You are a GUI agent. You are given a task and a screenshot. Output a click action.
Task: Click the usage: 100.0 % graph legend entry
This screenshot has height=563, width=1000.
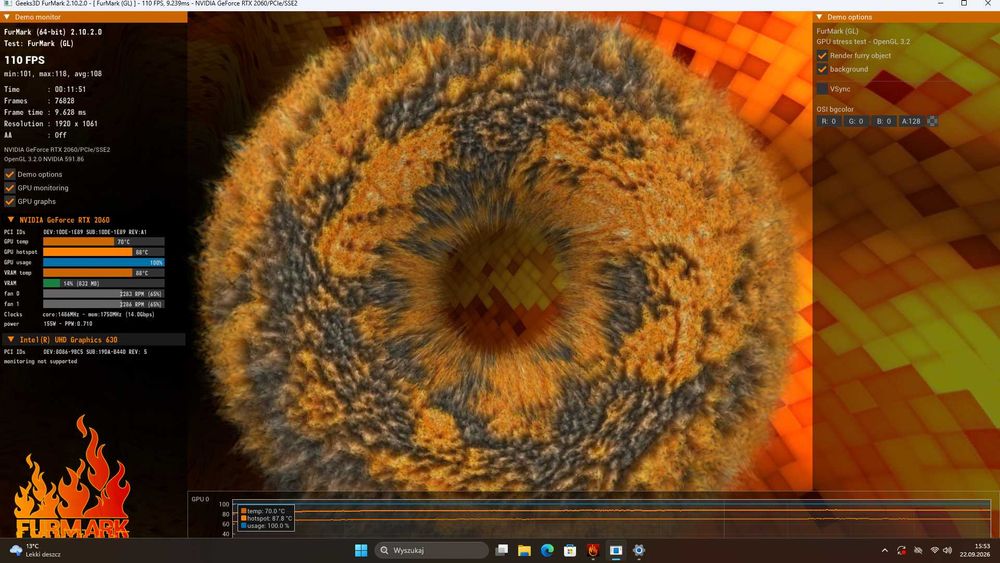(x=265, y=526)
